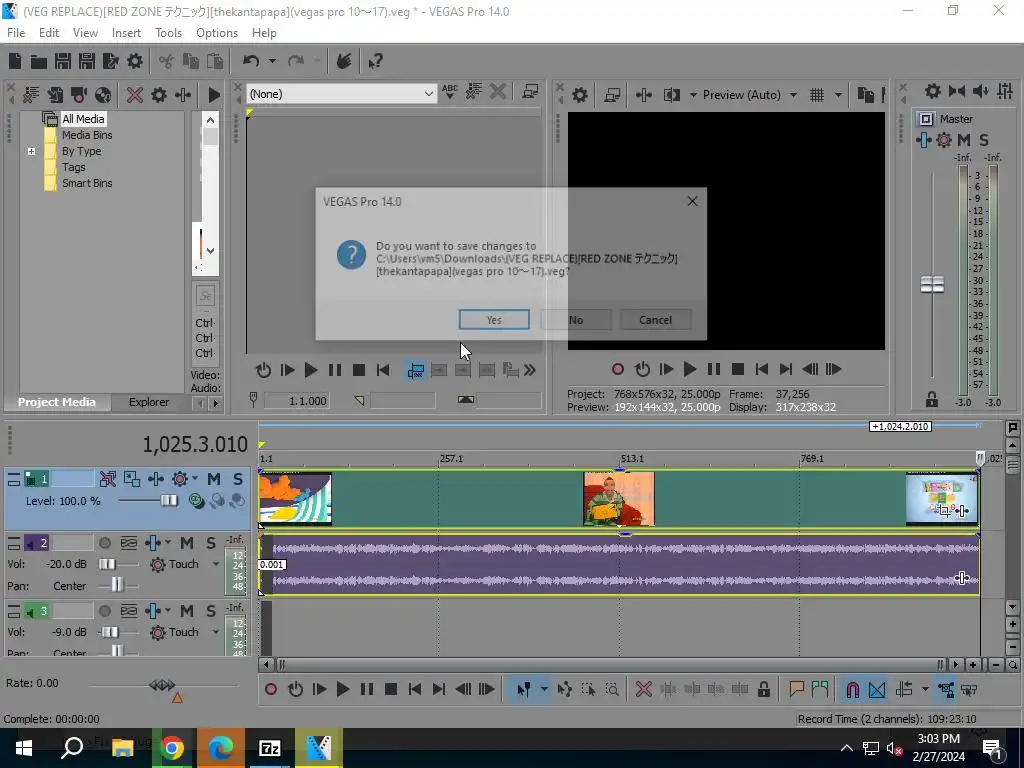Arm audio track 2 for record
The height and width of the screenshot is (768, 1024).
point(104,543)
